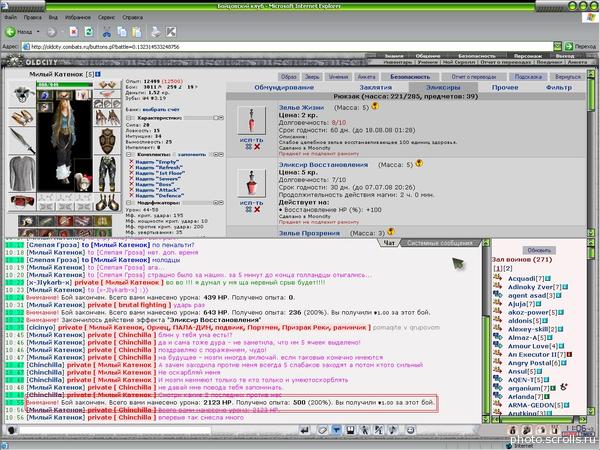Viewport: 600px width, 450px height.
Task: Click the earrings slot icon
Action: click(107, 85)
